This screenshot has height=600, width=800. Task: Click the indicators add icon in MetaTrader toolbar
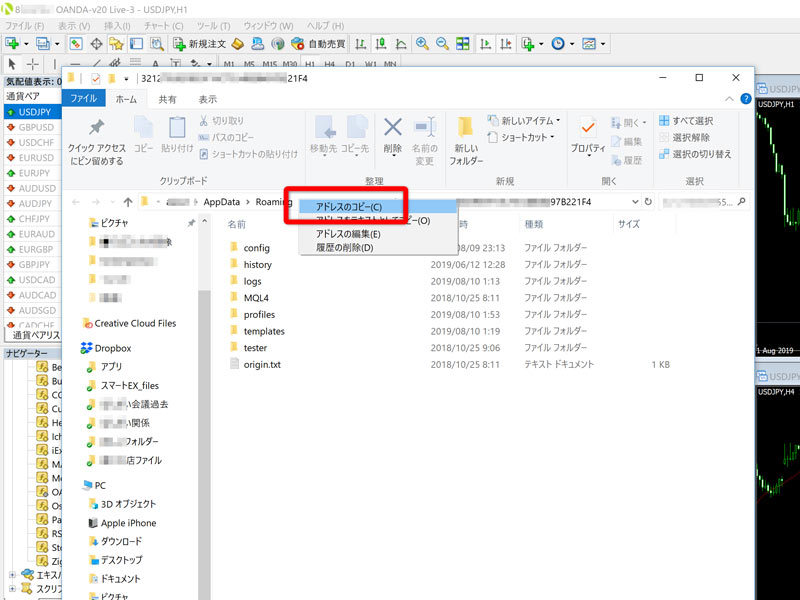click(528, 44)
